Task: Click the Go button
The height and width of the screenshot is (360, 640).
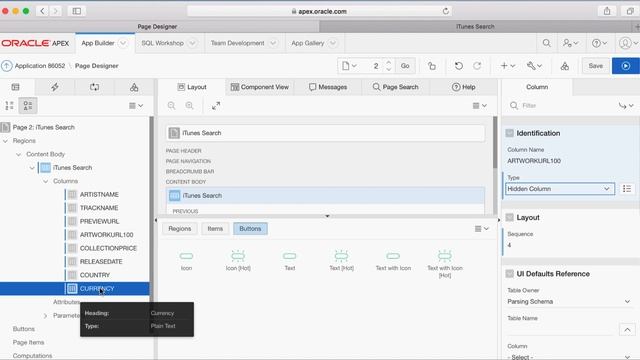Action: (405, 66)
